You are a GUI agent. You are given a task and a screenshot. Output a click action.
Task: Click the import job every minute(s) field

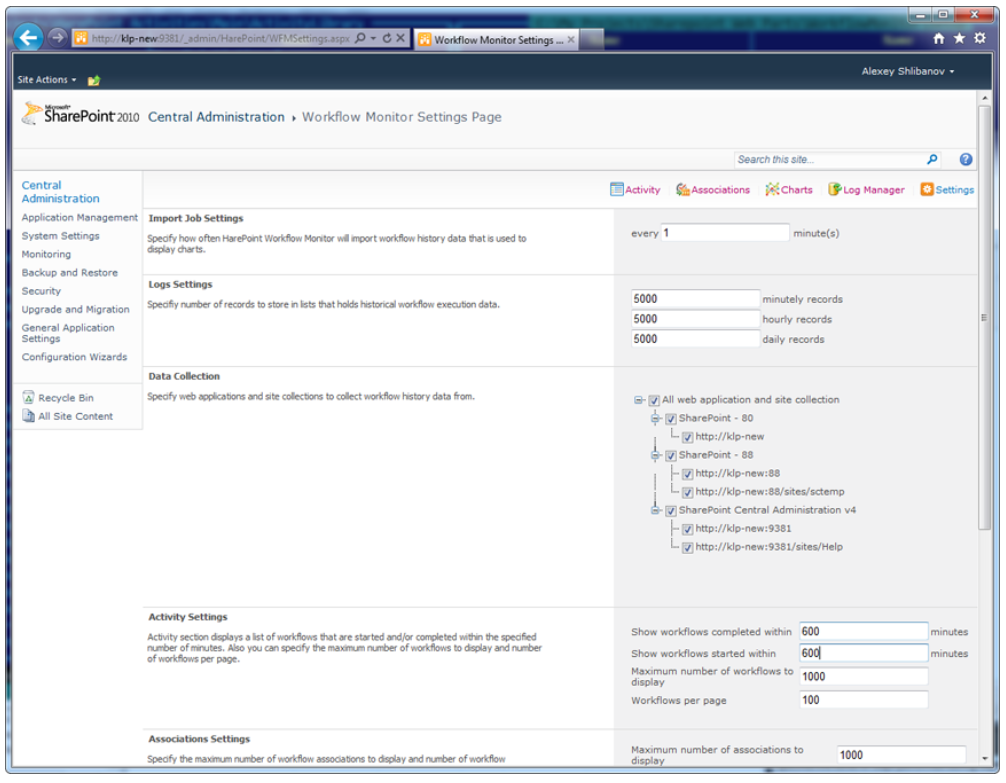pyautogui.click(x=725, y=232)
